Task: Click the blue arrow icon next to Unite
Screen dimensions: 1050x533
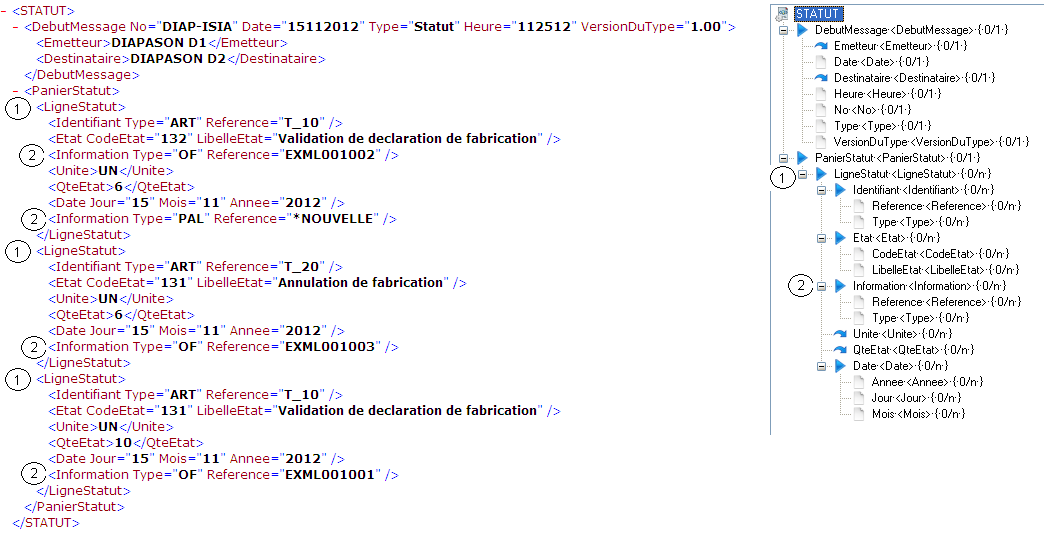Action: pos(841,334)
